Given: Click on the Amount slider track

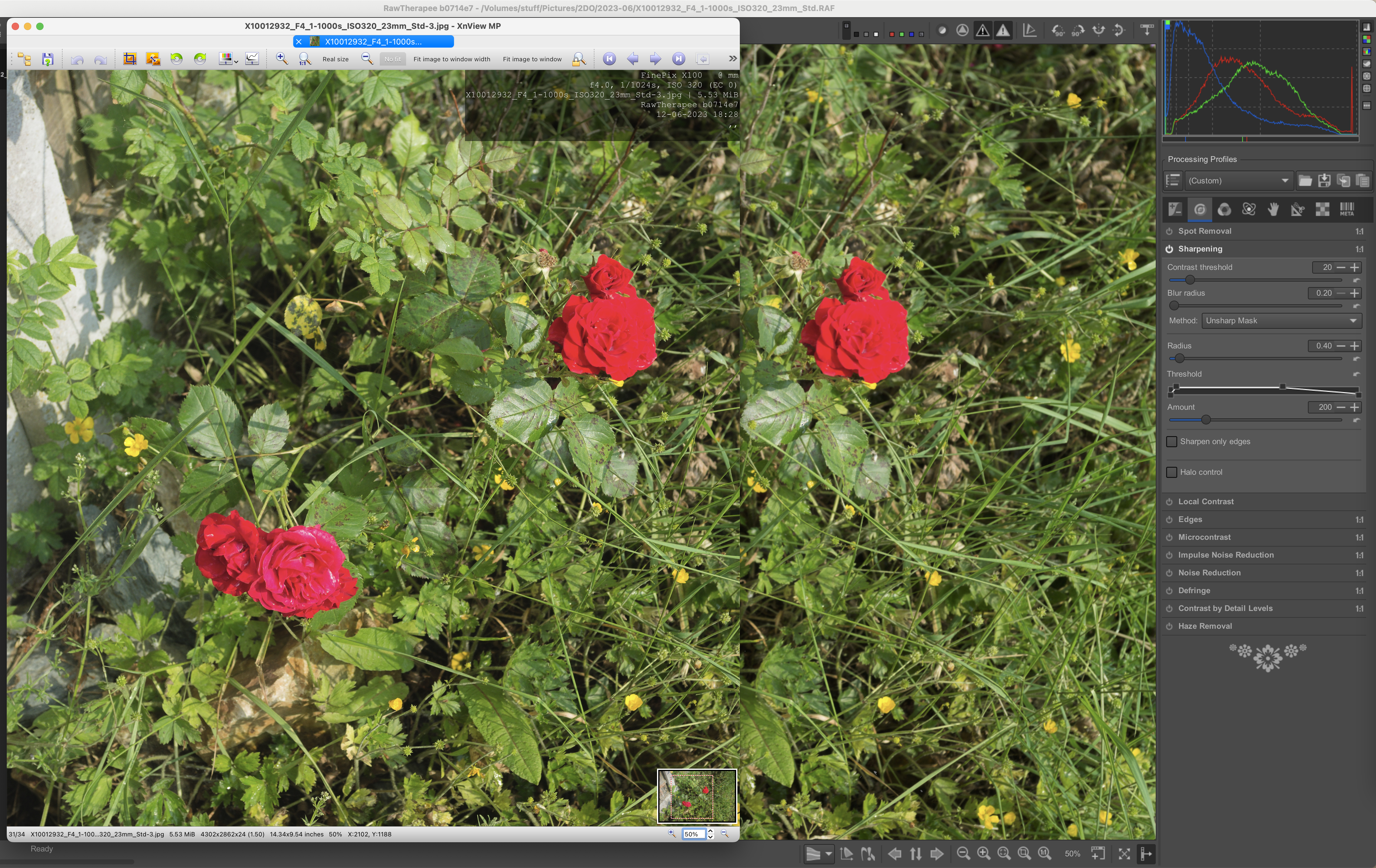Looking at the screenshot, I should click(x=1274, y=420).
